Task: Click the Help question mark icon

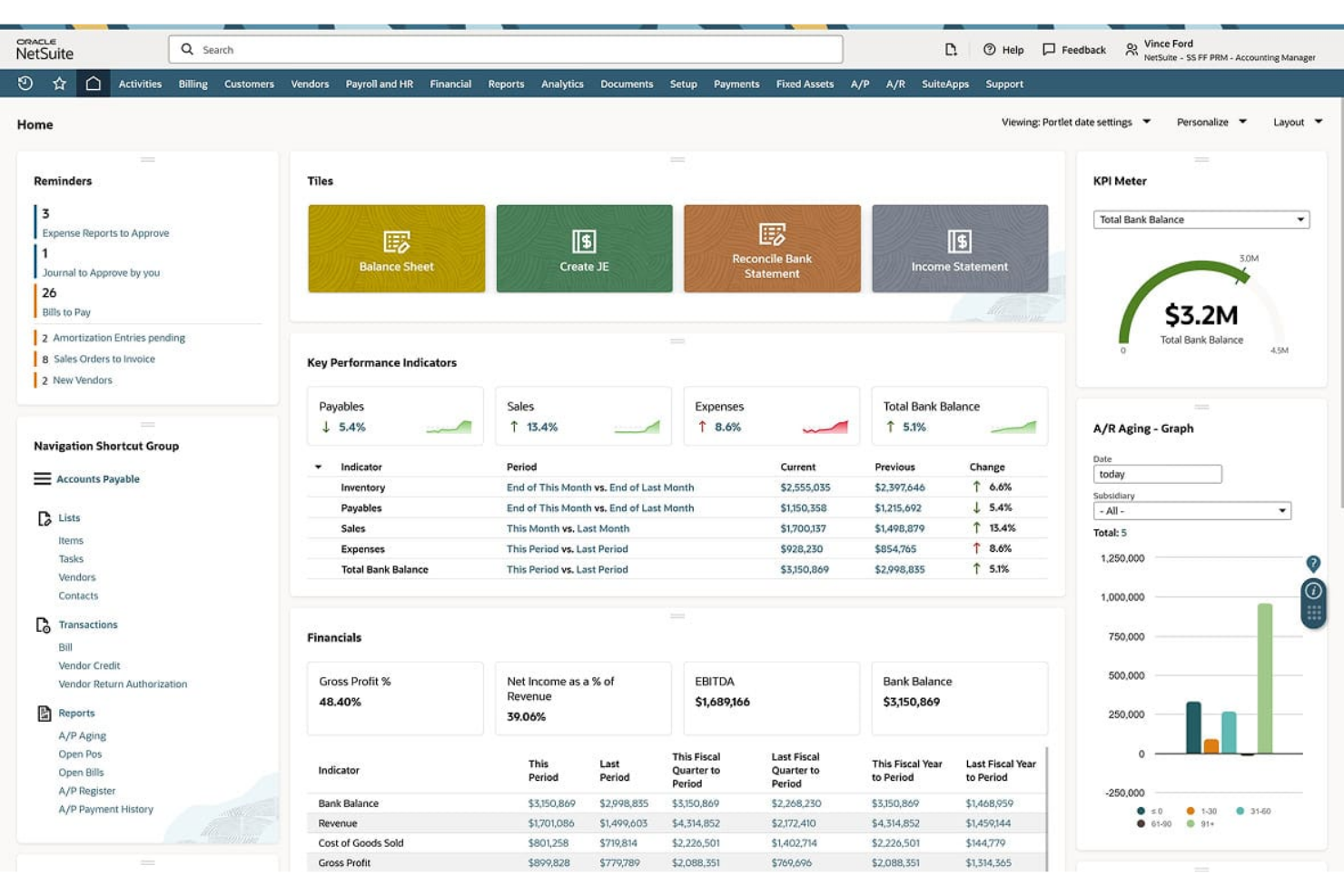Action: (989, 50)
